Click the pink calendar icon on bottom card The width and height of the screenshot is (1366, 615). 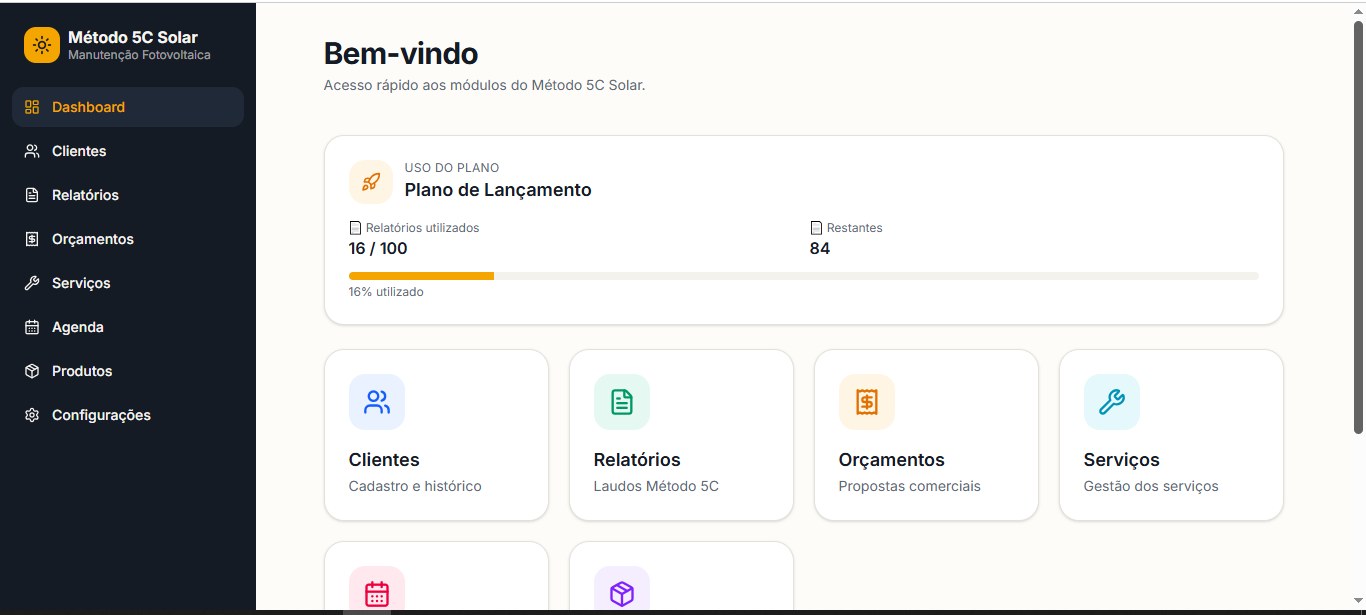pyautogui.click(x=377, y=594)
